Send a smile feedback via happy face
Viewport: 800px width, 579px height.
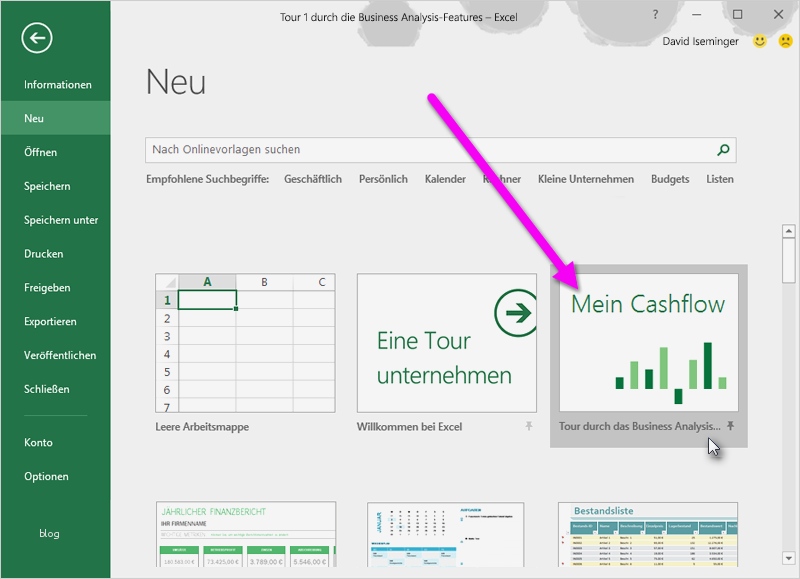pos(760,41)
